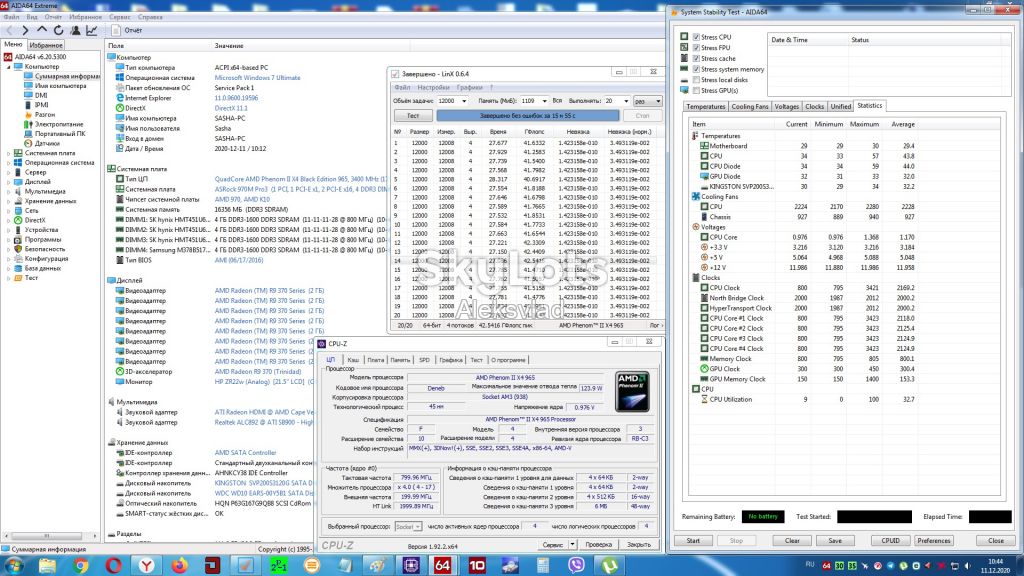This screenshot has height=576, width=1024.
Task: Click CPUID button in Stability Test
Action: pos(890,541)
